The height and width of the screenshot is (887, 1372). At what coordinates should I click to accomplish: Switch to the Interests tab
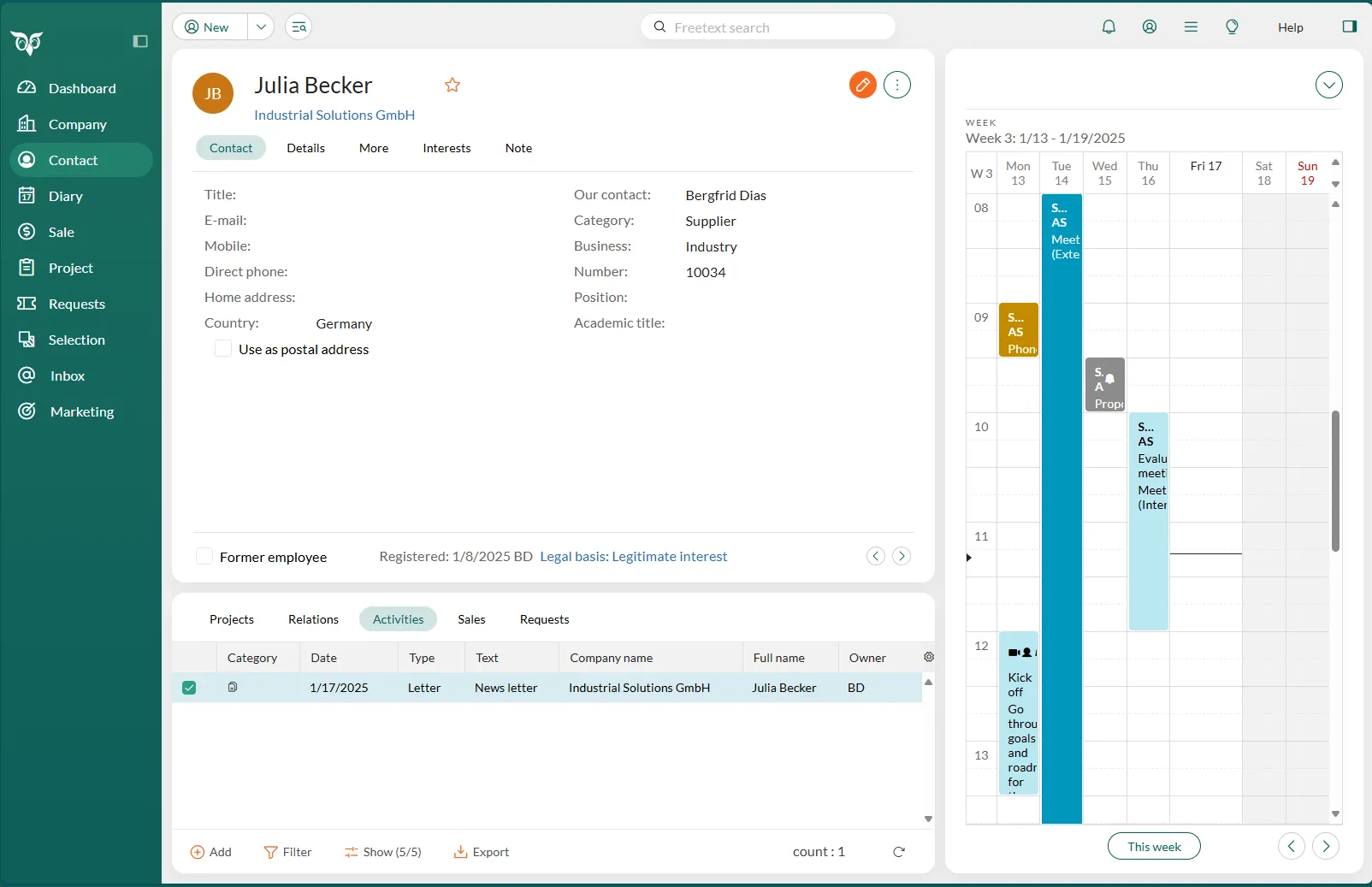point(446,148)
